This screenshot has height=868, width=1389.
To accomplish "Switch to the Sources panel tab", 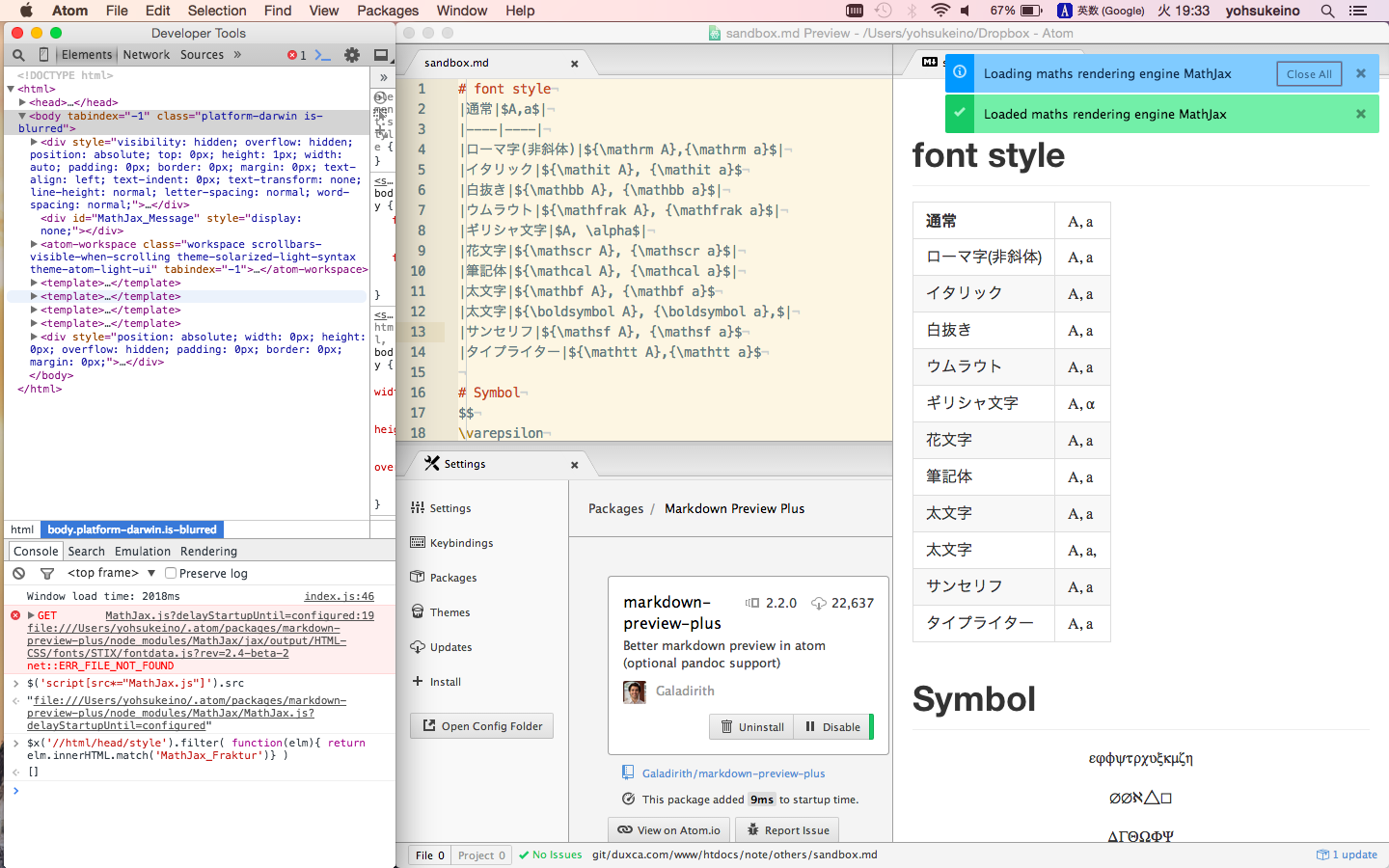I will click(202, 55).
